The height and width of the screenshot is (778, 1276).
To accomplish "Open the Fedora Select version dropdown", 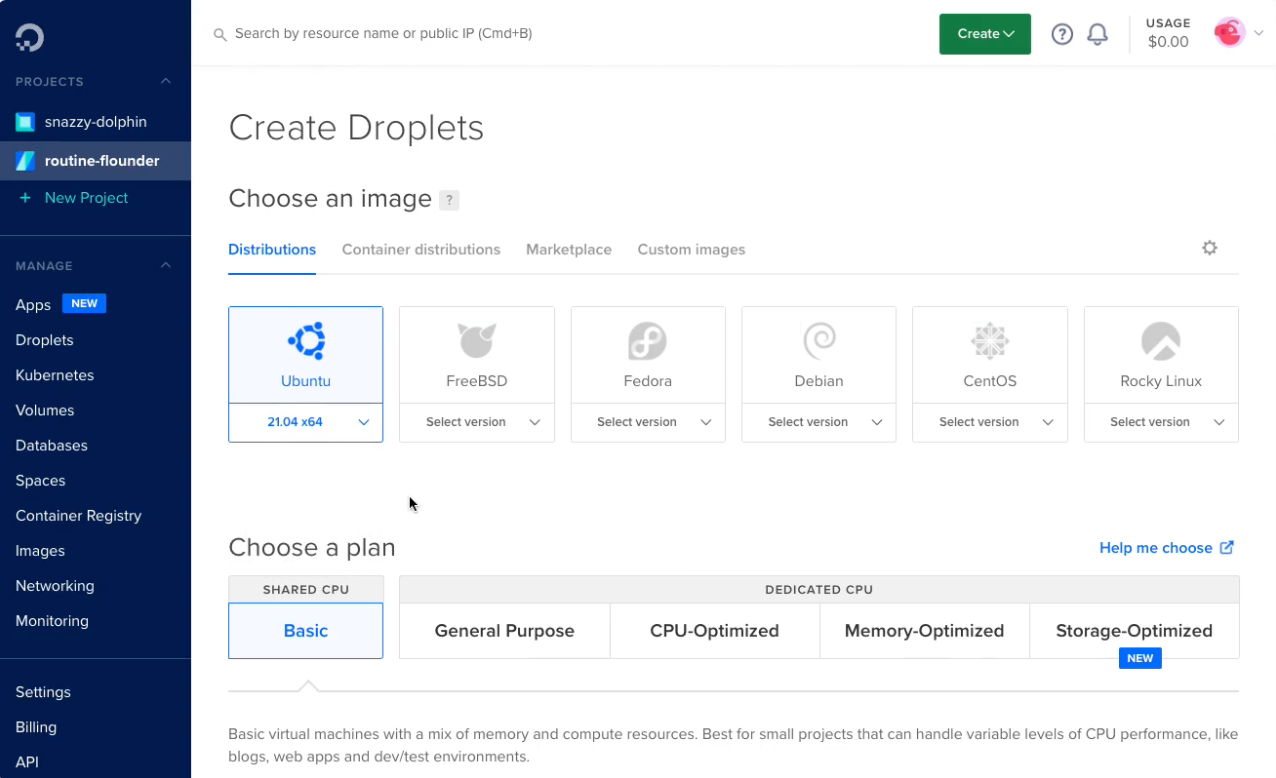I will click(x=648, y=422).
